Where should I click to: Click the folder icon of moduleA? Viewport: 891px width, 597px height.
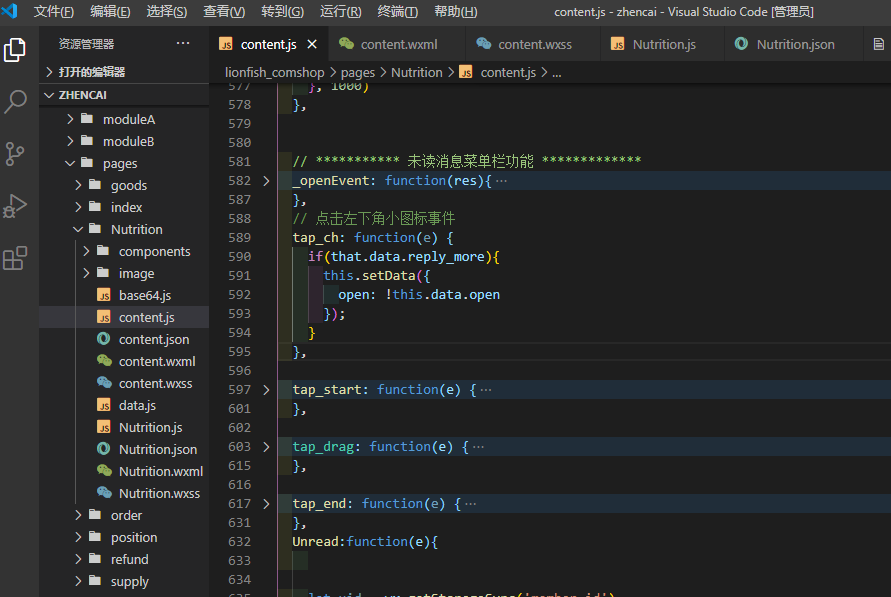(88, 119)
